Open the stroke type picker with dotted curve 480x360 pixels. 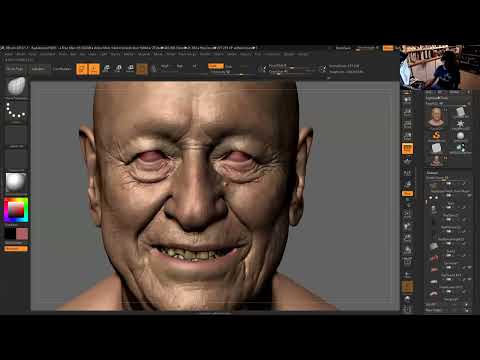point(16,111)
